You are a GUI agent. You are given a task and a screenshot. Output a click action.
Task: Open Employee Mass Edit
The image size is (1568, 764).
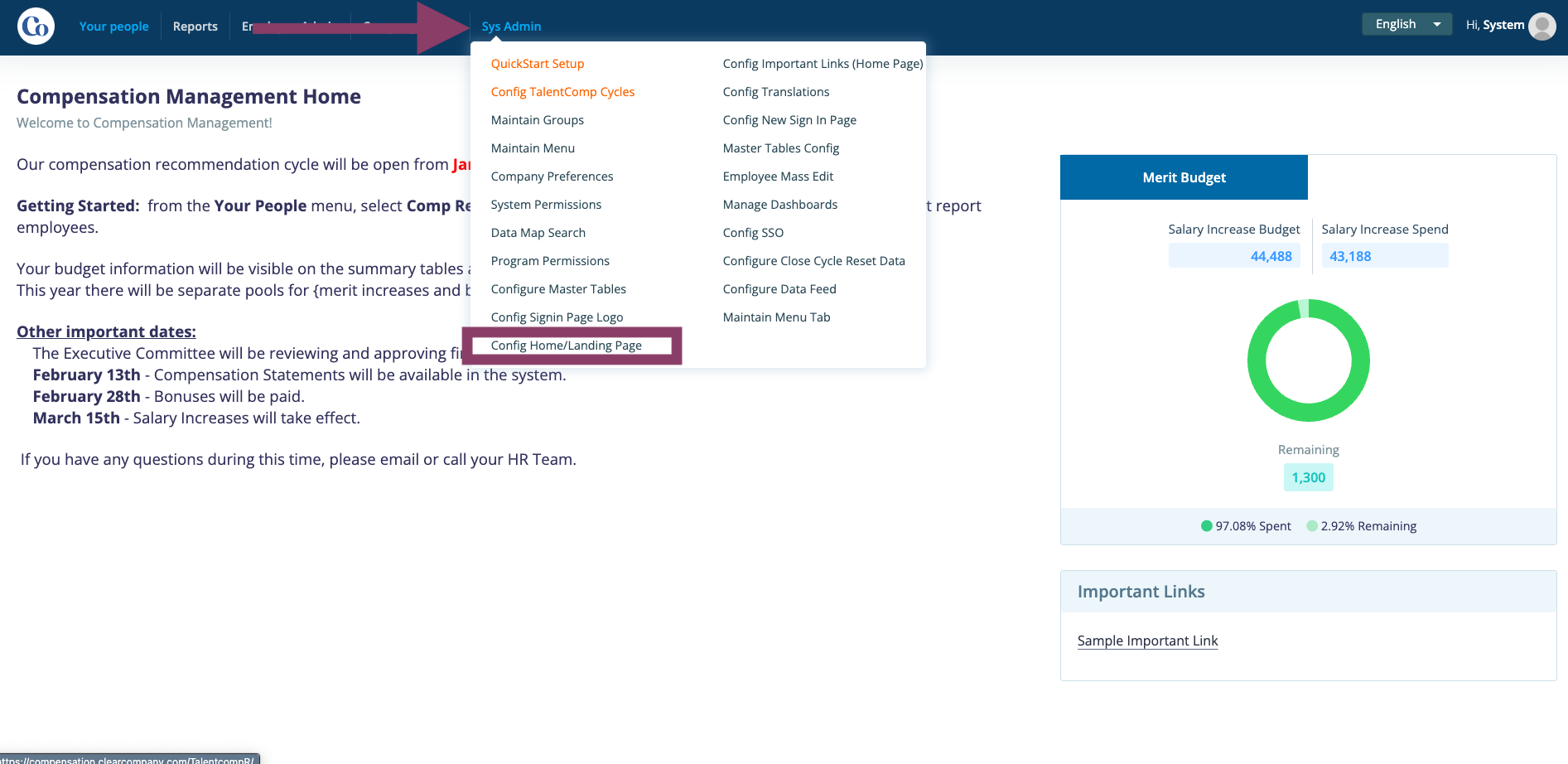click(x=778, y=176)
